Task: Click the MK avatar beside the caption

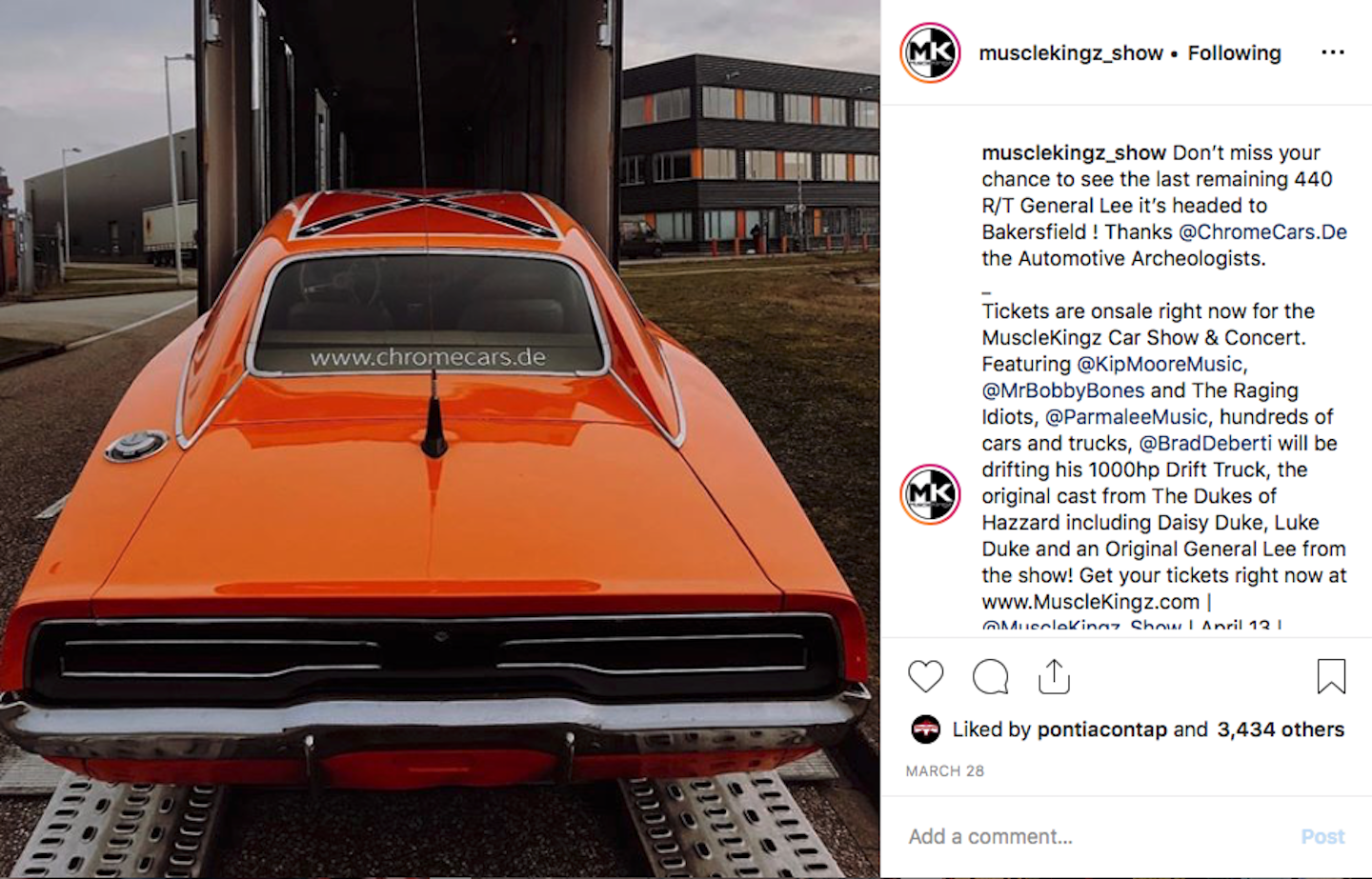Action: tap(930, 495)
